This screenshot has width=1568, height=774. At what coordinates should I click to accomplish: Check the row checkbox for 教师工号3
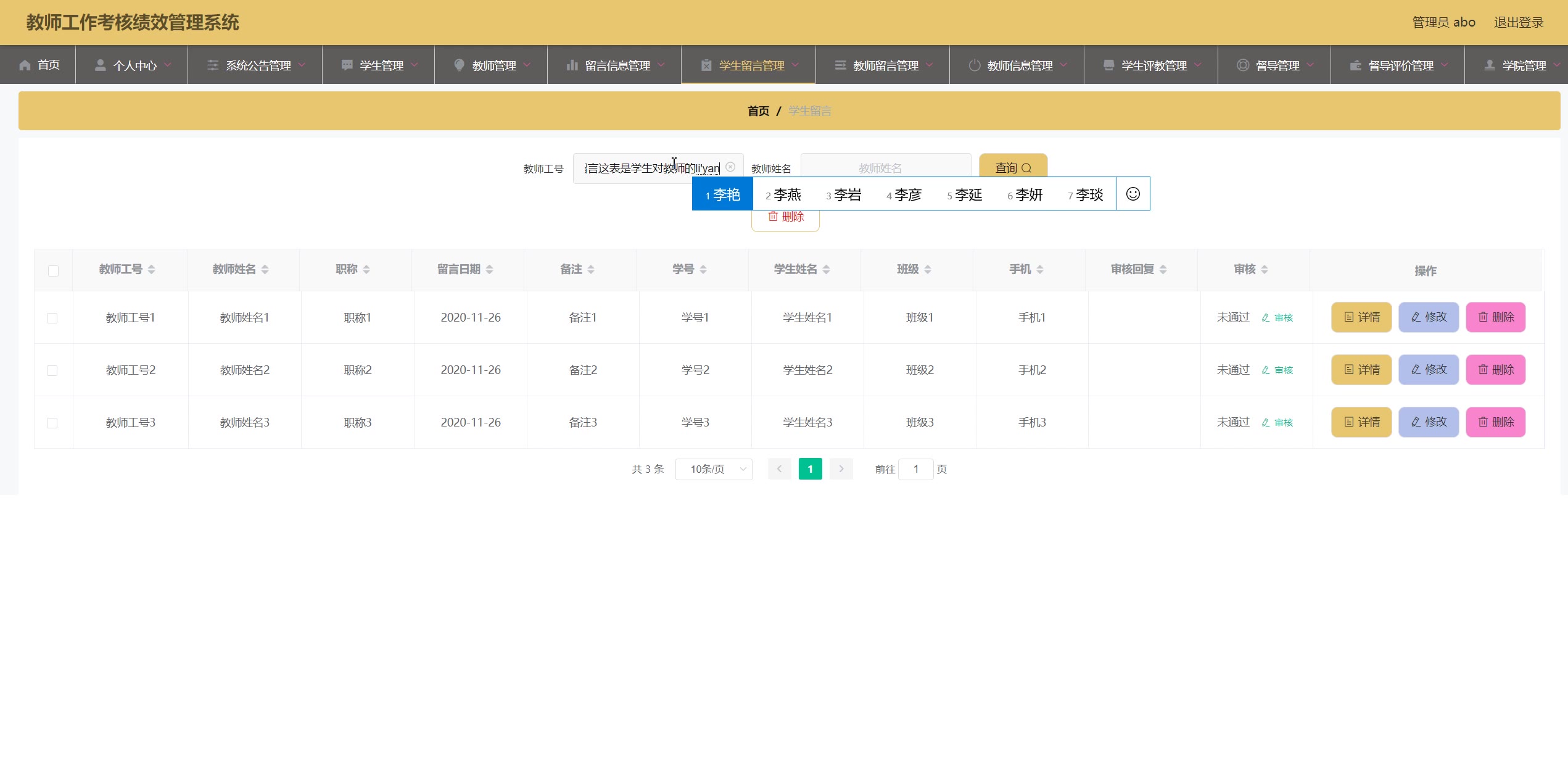[52, 423]
